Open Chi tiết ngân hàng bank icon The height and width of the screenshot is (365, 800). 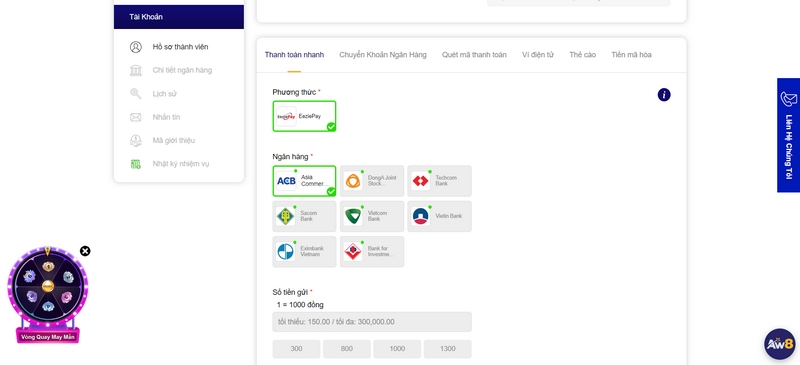pos(136,70)
